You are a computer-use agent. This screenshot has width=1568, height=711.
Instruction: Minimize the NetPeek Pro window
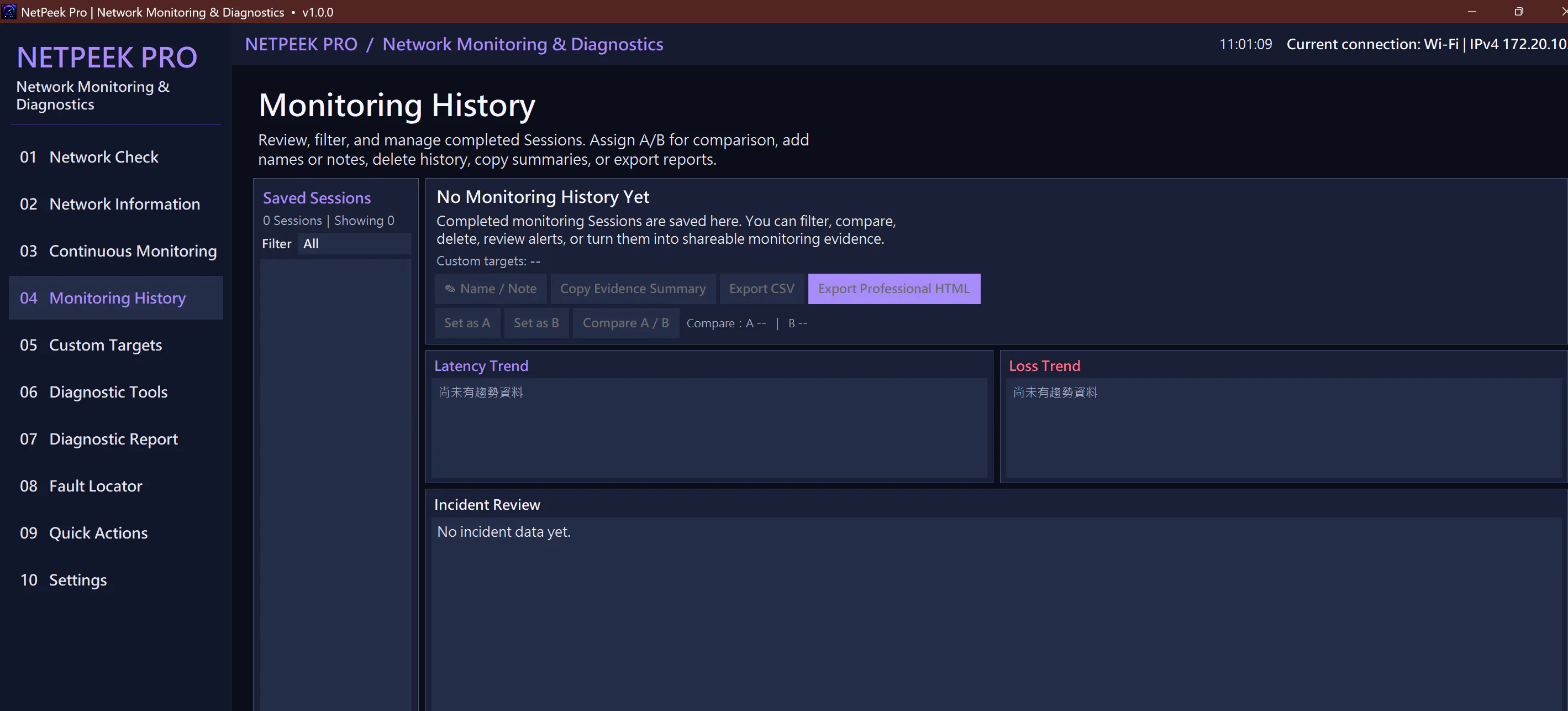[x=1472, y=12]
